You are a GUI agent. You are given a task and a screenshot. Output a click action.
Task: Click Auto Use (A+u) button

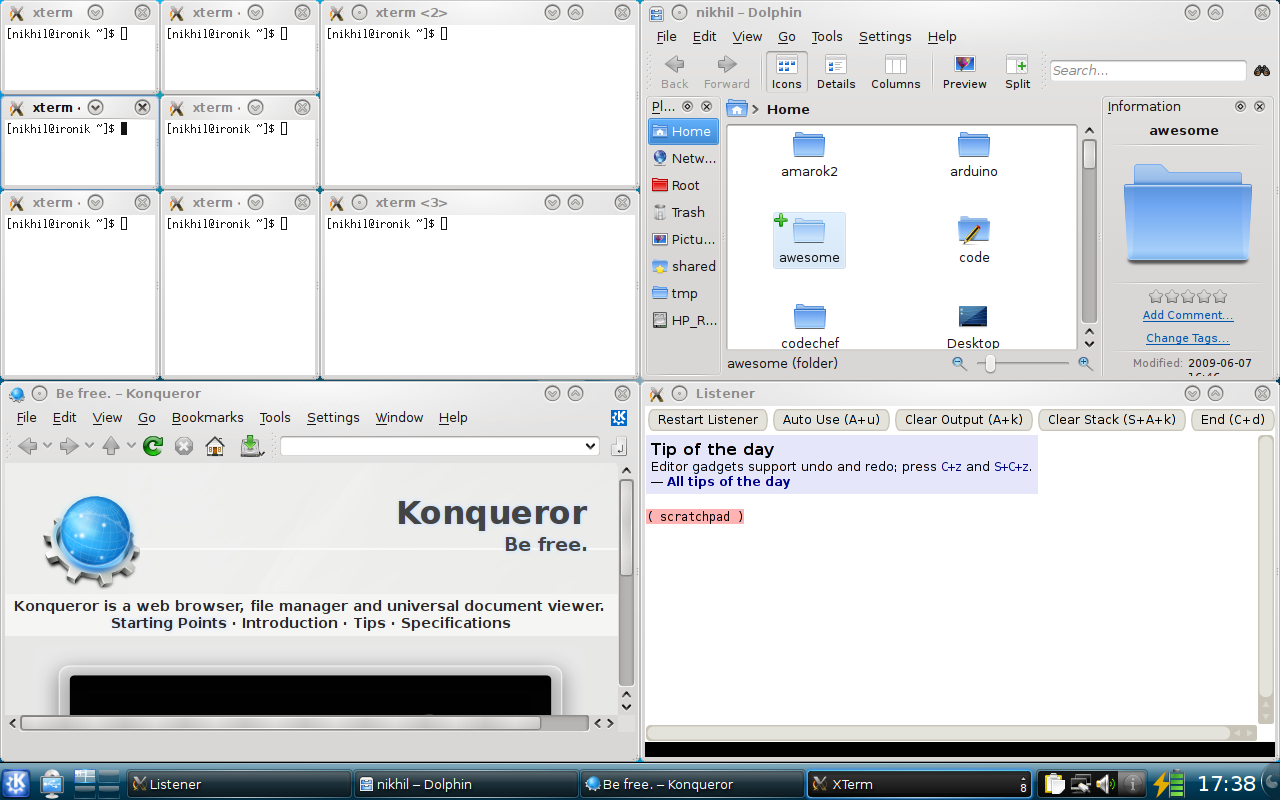(831, 420)
